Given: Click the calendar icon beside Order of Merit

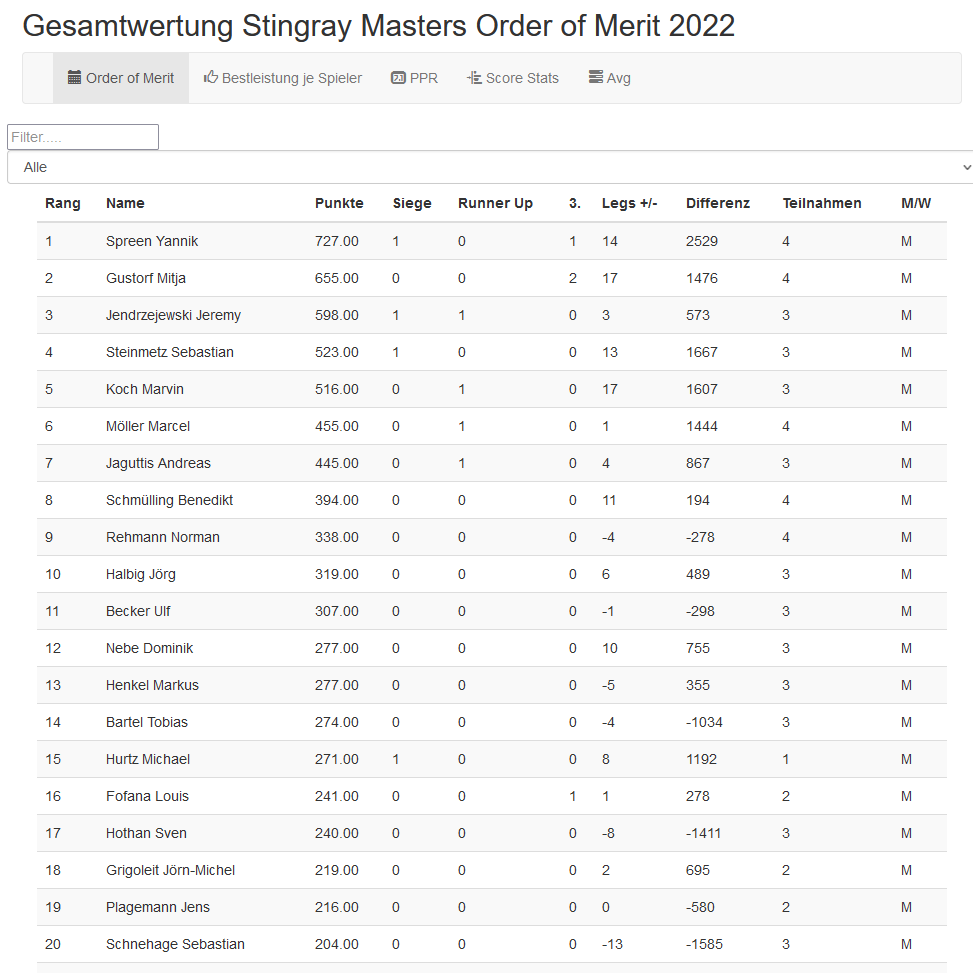Looking at the screenshot, I should coord(74,78).
